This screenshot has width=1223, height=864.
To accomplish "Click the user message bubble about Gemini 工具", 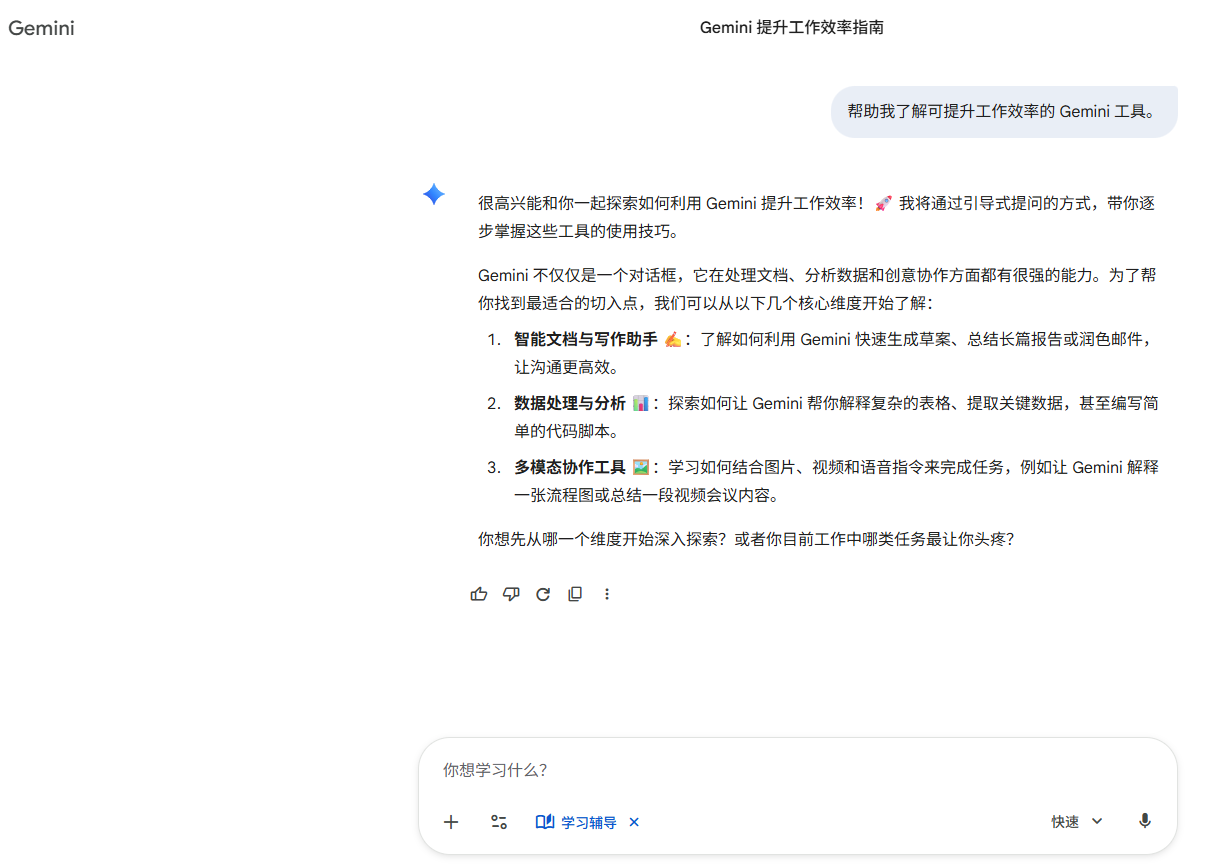I will click(x=1003, y=112).
